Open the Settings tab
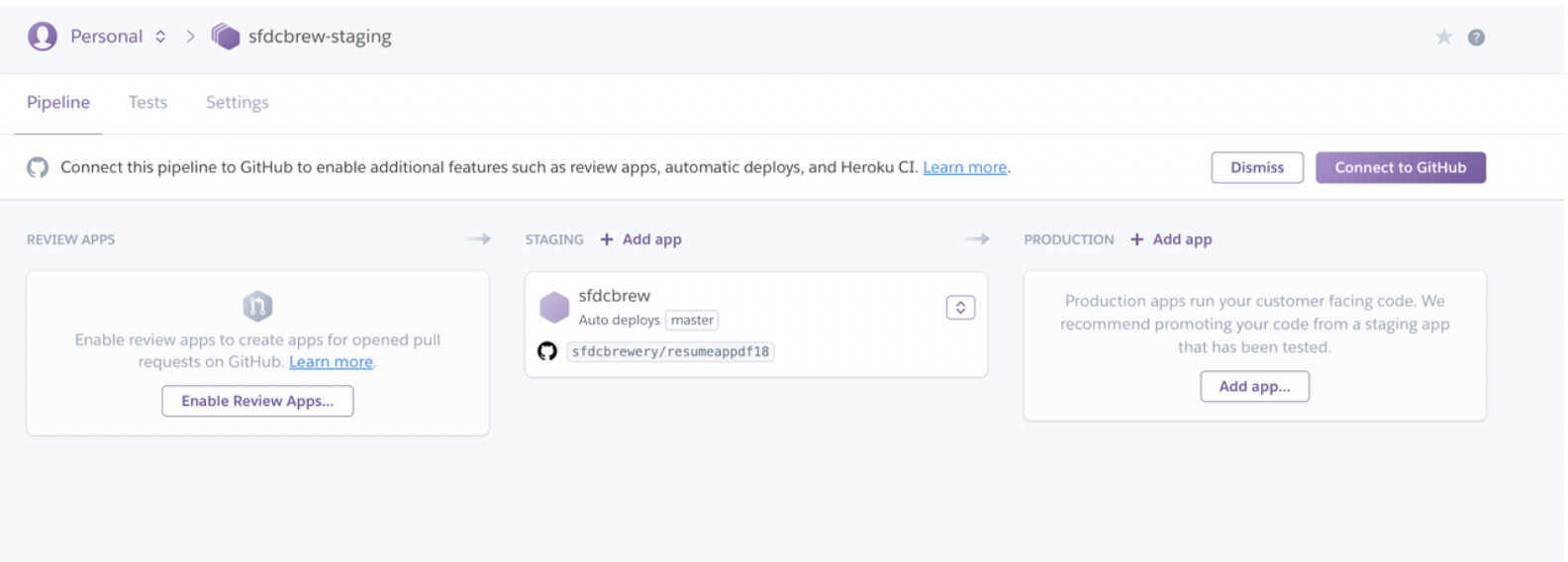This screenshot has height=562, width=1568. pos(238,102)
